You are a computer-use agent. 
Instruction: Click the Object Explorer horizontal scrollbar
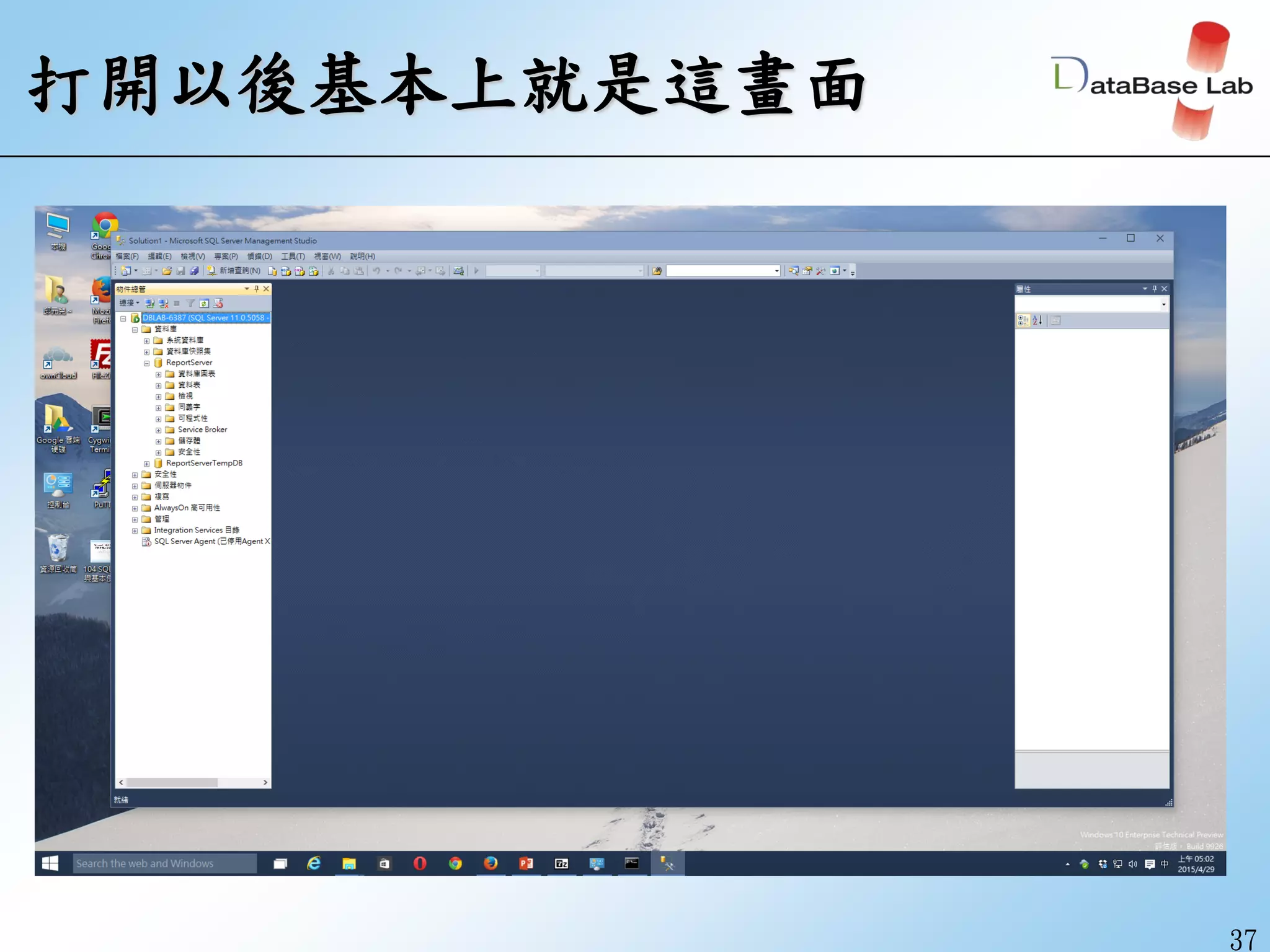pos(193,783)
